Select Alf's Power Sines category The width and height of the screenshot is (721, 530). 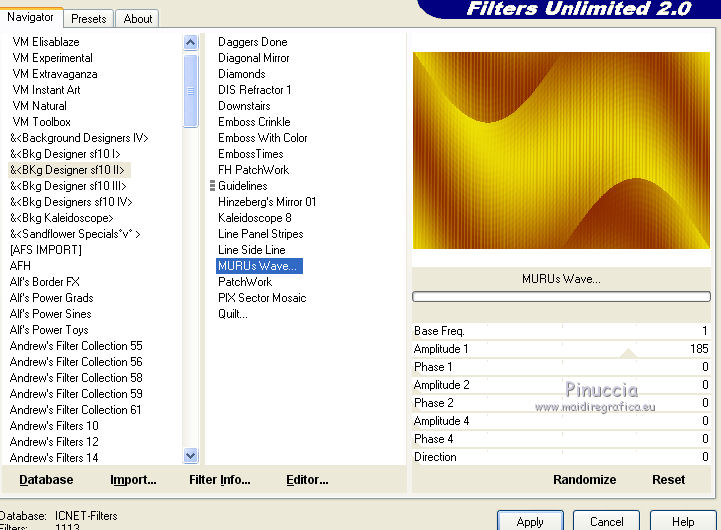[x=51, y=314]
